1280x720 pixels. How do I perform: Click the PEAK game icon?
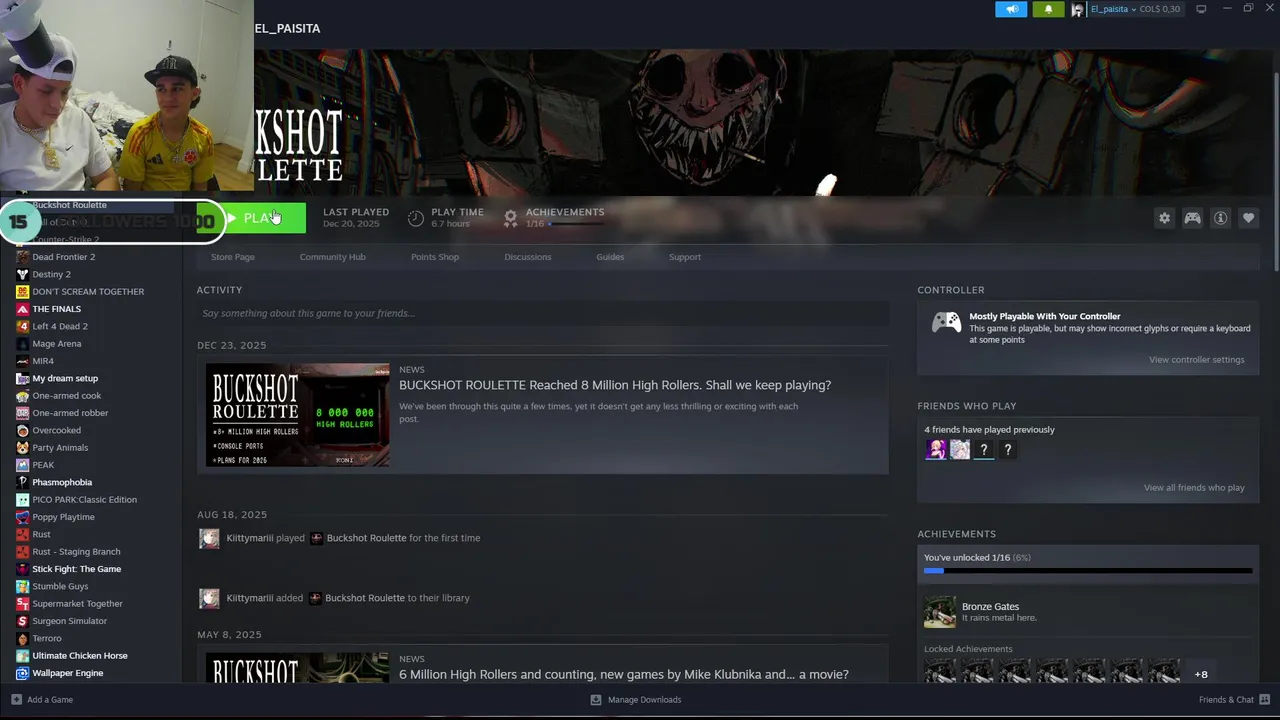tap(22, 465)
